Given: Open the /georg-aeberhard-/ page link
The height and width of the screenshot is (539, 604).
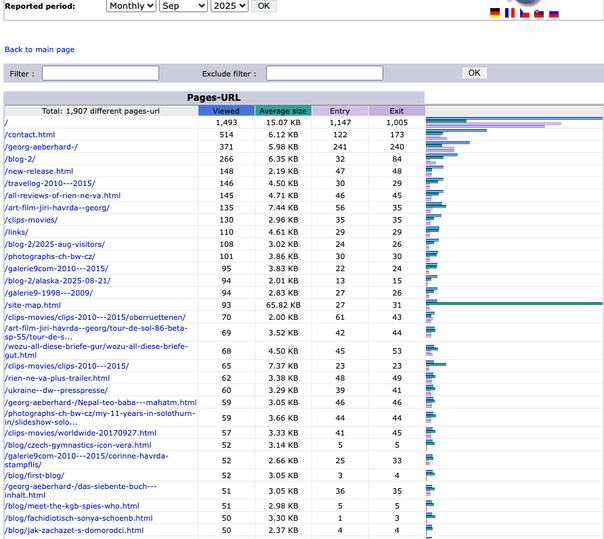Looking at the screenshot, I should point(41,146).
